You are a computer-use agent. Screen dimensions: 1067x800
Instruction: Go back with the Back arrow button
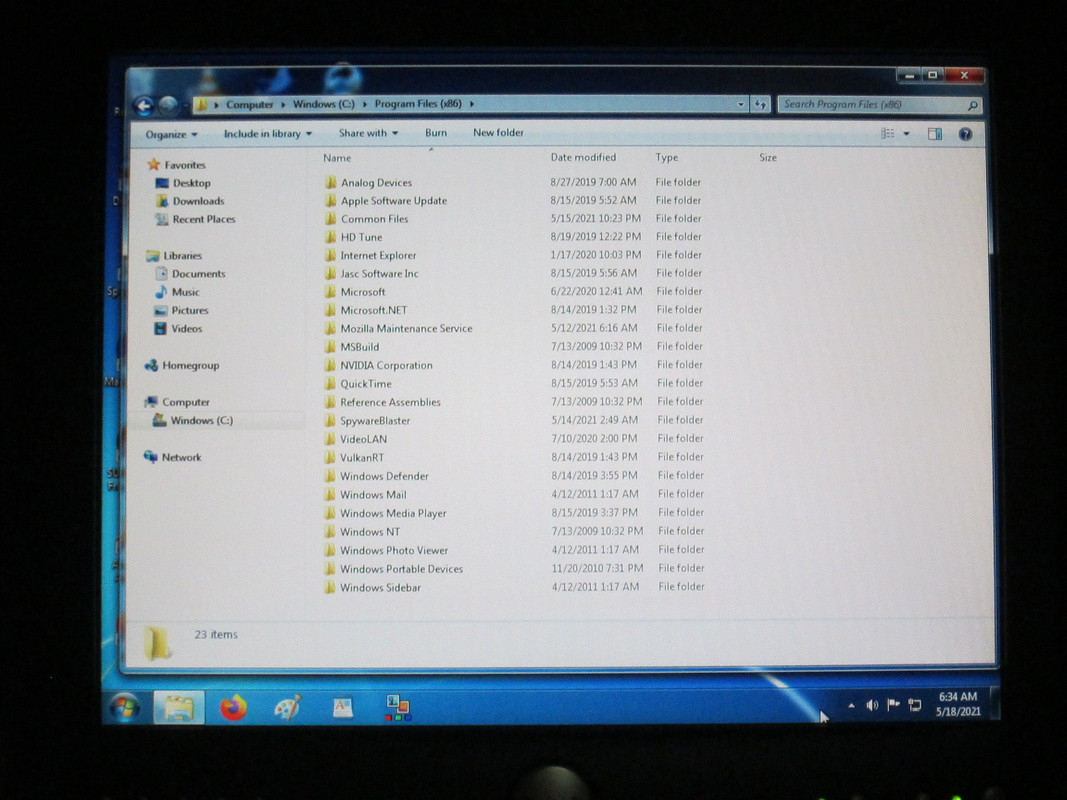click(144, 105)
